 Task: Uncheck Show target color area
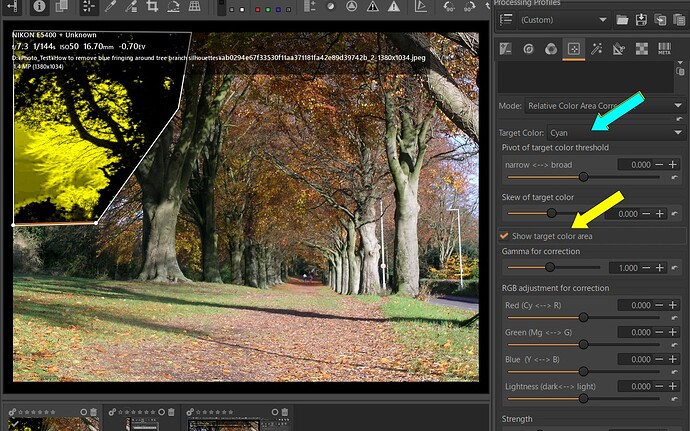504,236
